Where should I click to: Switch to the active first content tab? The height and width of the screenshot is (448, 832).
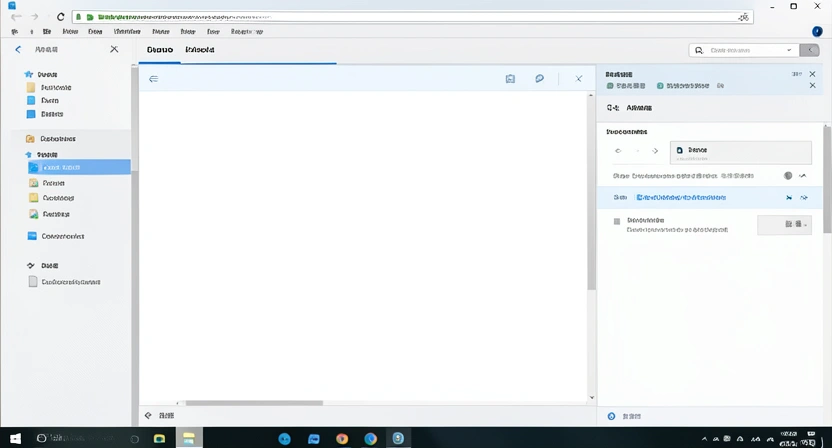point(160,50)
